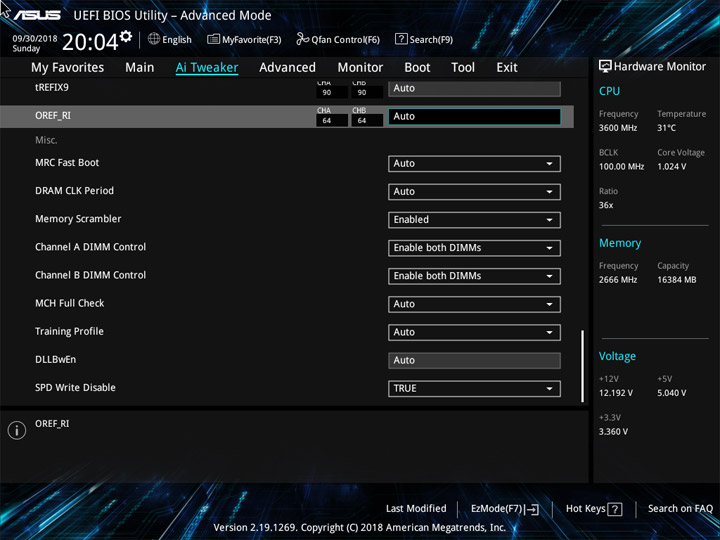Click the Core Voltage 1.024 V value

pyautogui.click(x=672, y=167)
